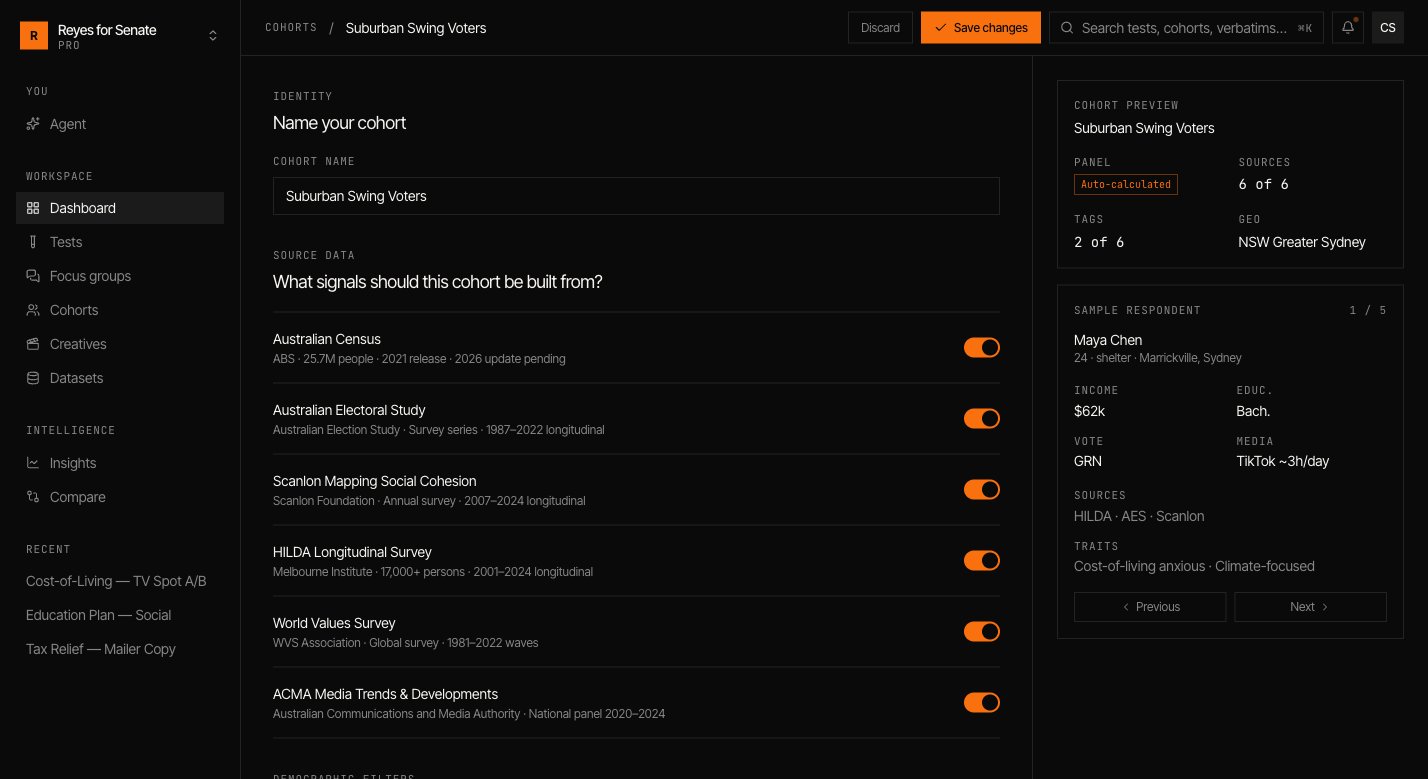Open the CS user avatar menu
1428x779 pixels.
[1388, 28]
